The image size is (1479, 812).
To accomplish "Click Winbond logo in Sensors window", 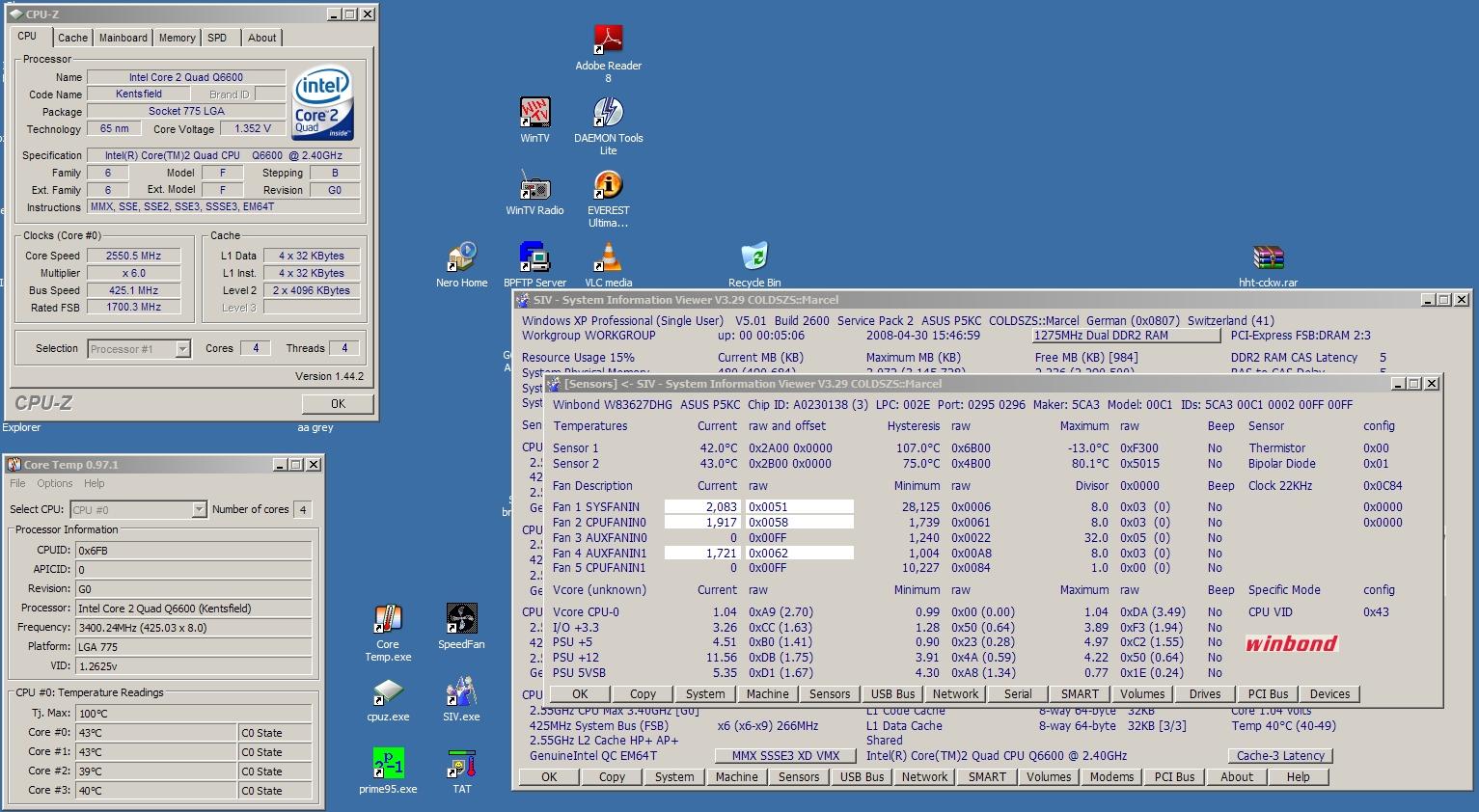I will 1291,643.
